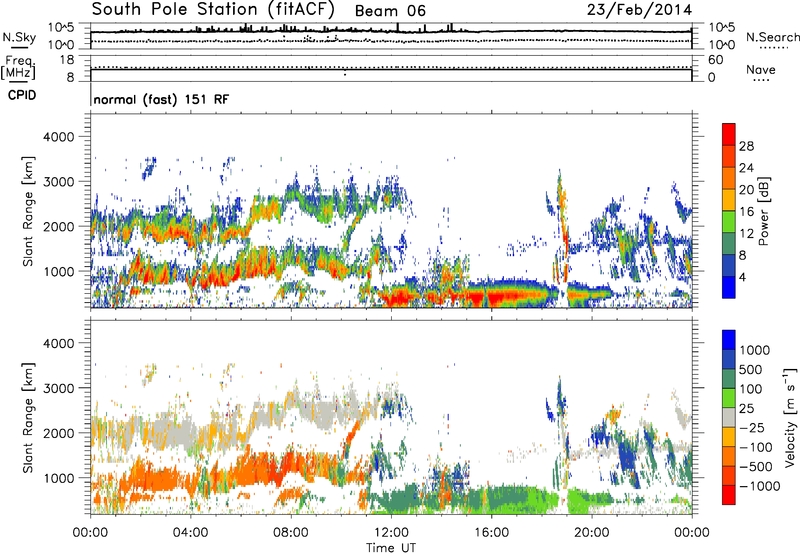Click the '−25' value on Velocity colorbar
Screen dimensions: 800x554
pos(752,427)
